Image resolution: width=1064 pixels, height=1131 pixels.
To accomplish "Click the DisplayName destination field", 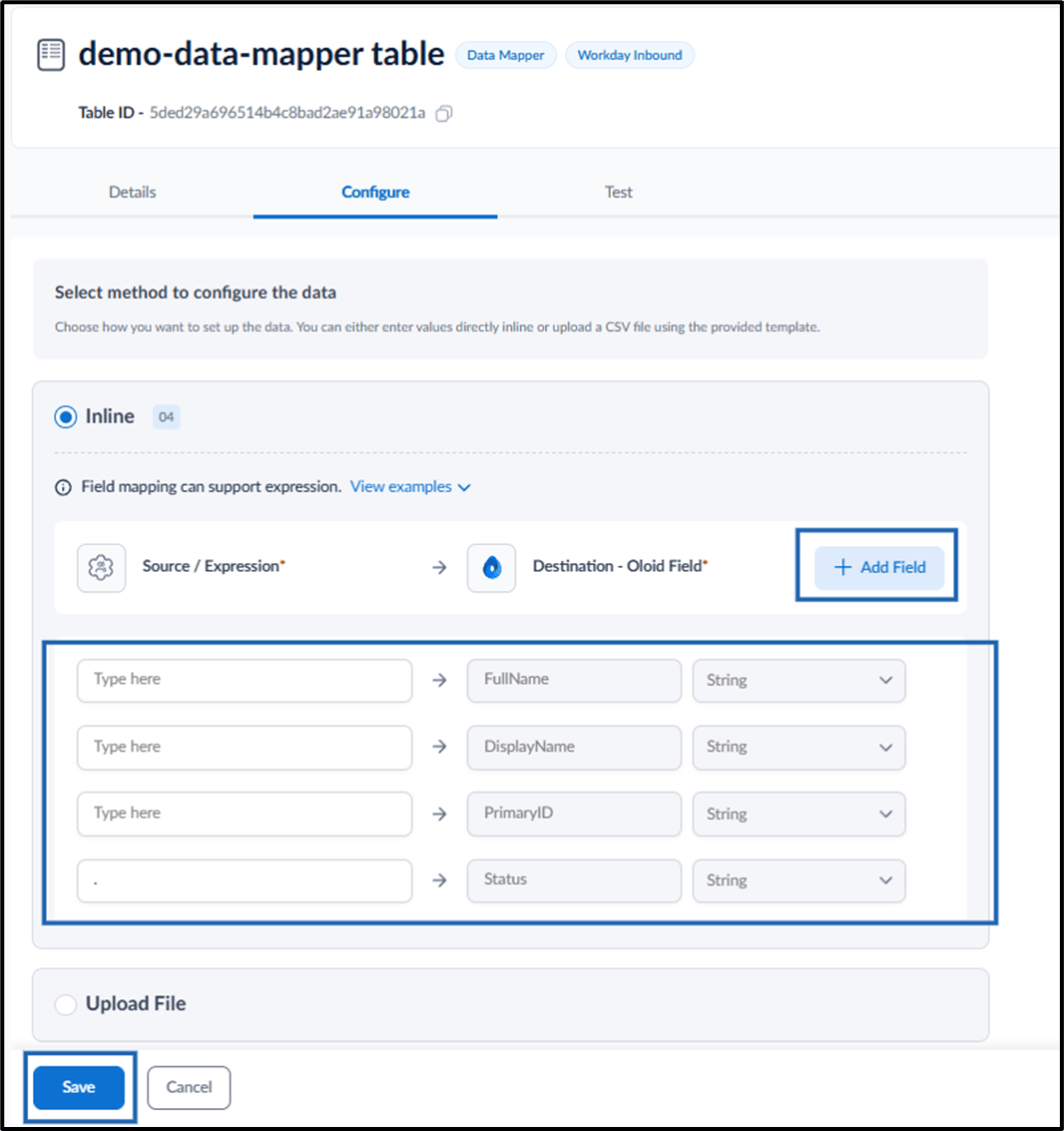I will pyautogui.click(x=574, y=748).
